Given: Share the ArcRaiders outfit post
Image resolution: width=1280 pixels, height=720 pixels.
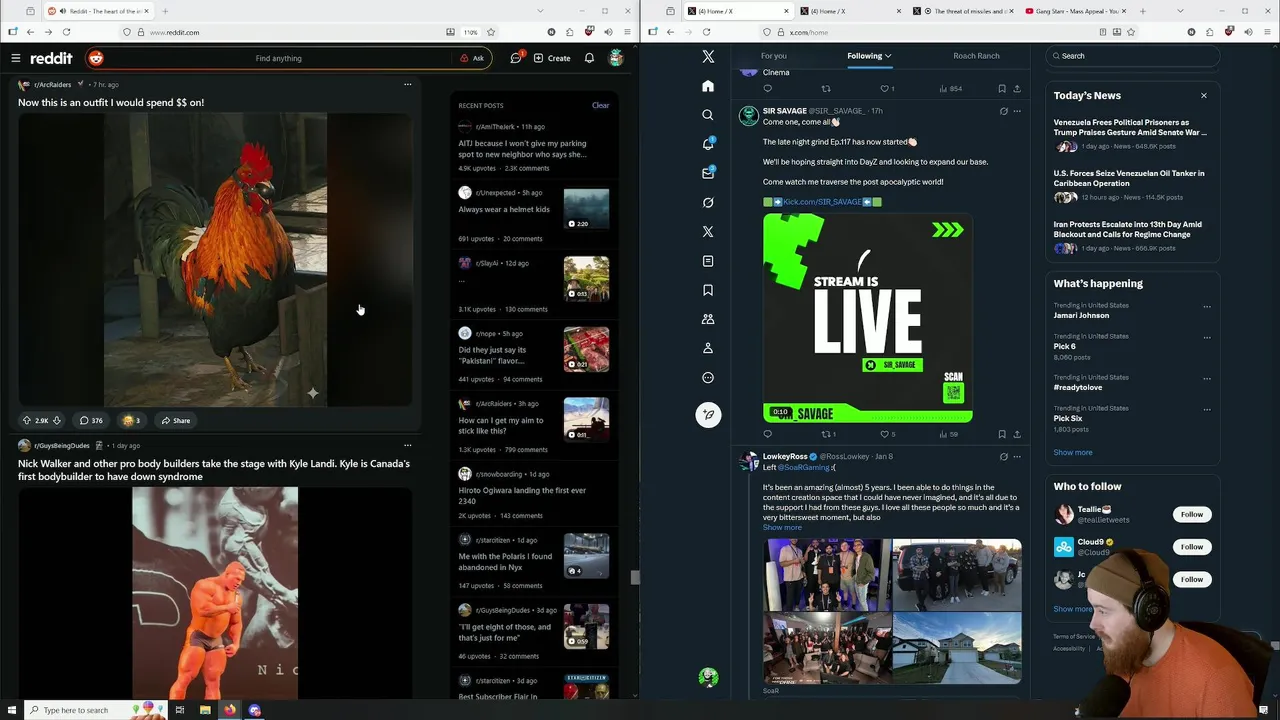Looking at the screenshot, I should [176, 420].
